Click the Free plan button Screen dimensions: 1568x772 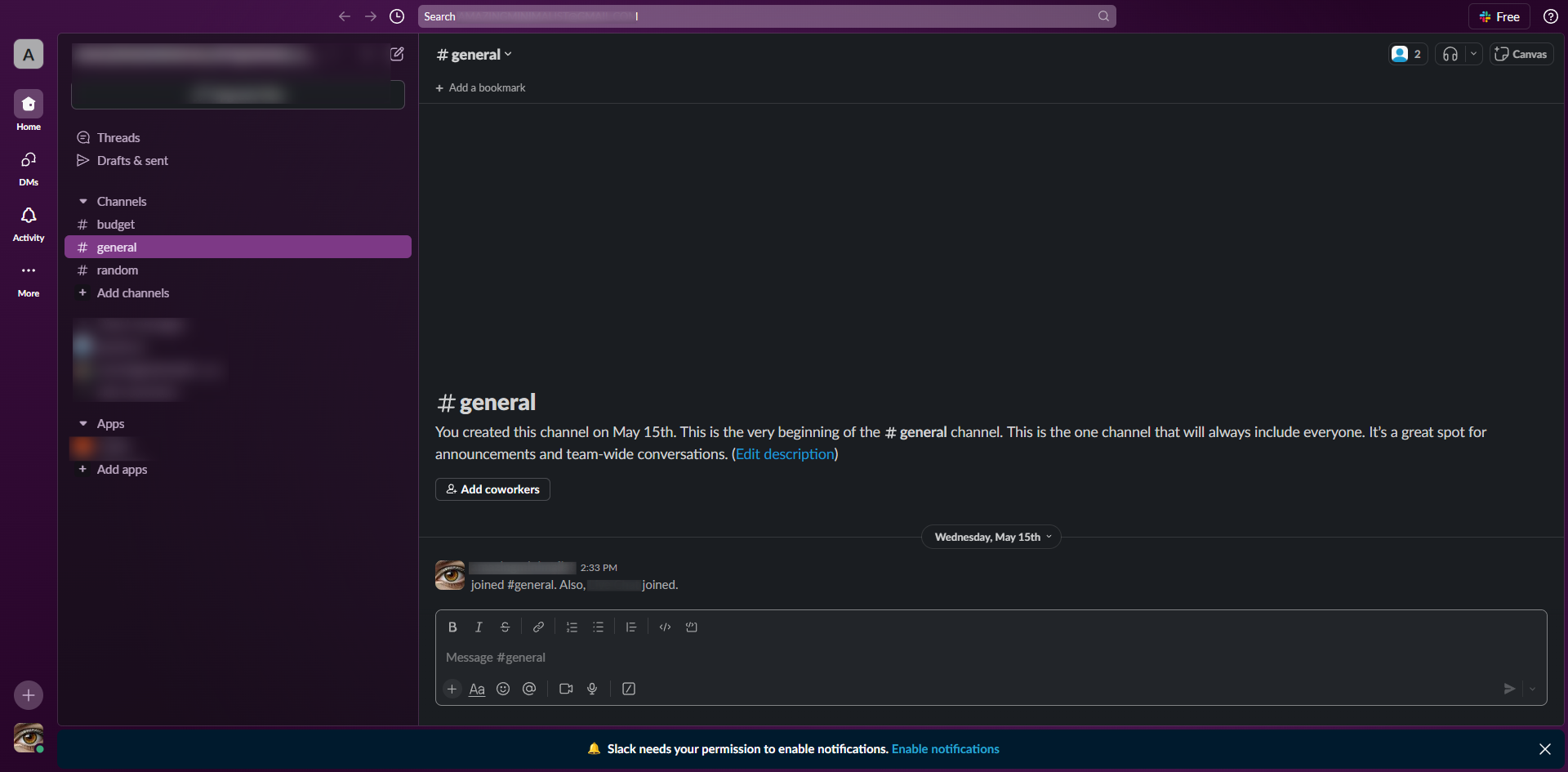(x=1499, y=16)
